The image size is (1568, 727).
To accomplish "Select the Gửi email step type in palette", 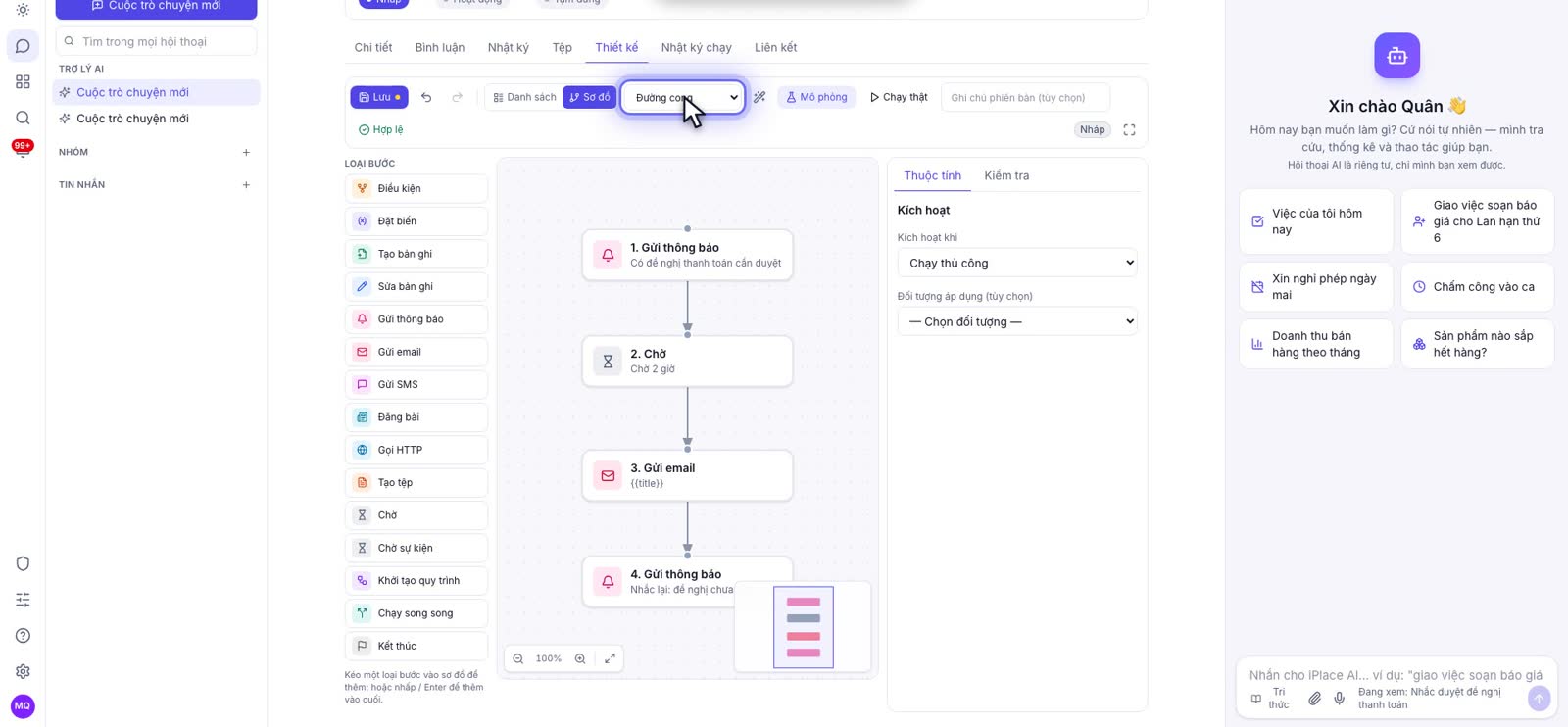I will [x=416, y=352].
